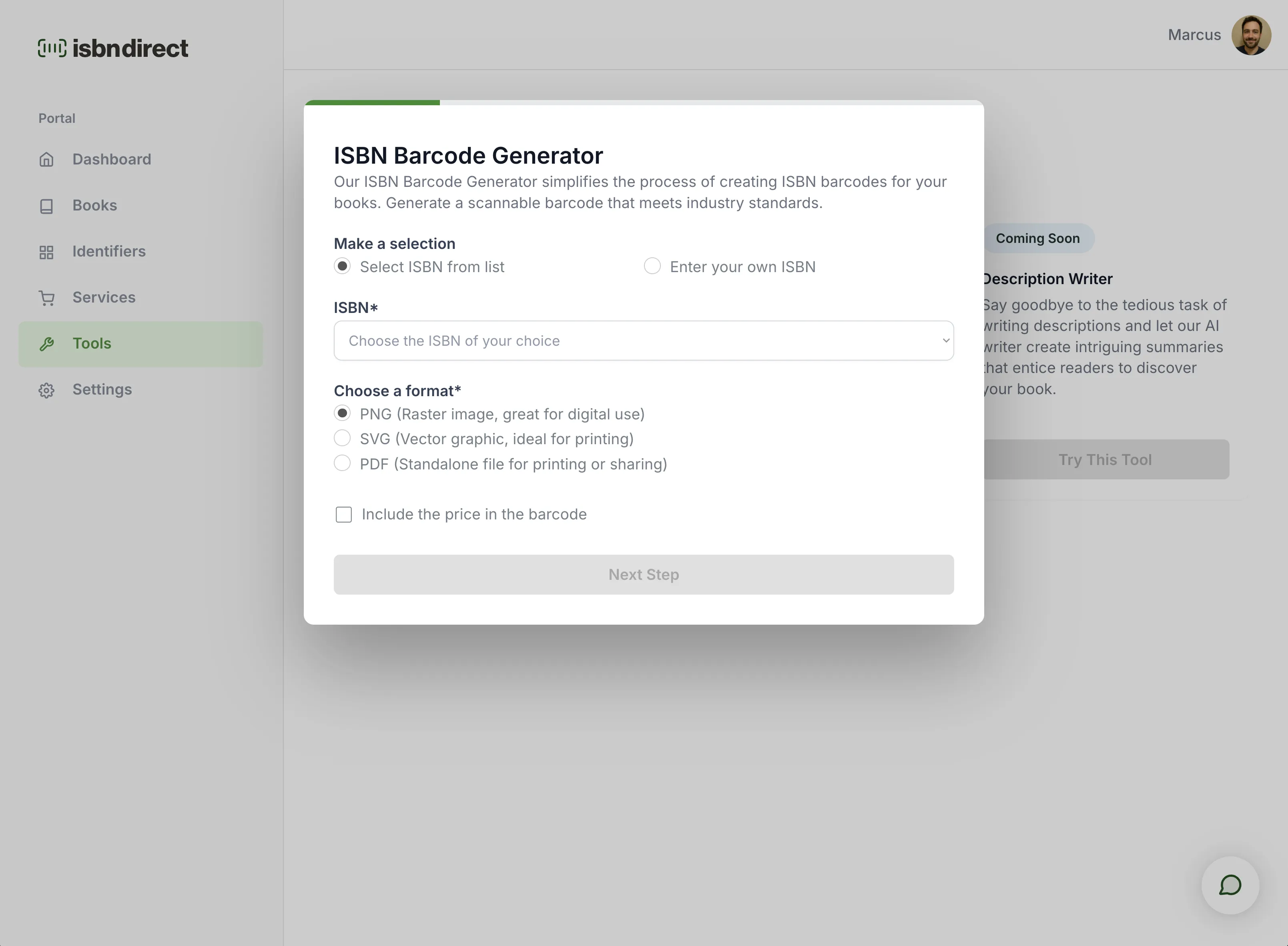Open the Settings menu entry

tap(102, 390)
